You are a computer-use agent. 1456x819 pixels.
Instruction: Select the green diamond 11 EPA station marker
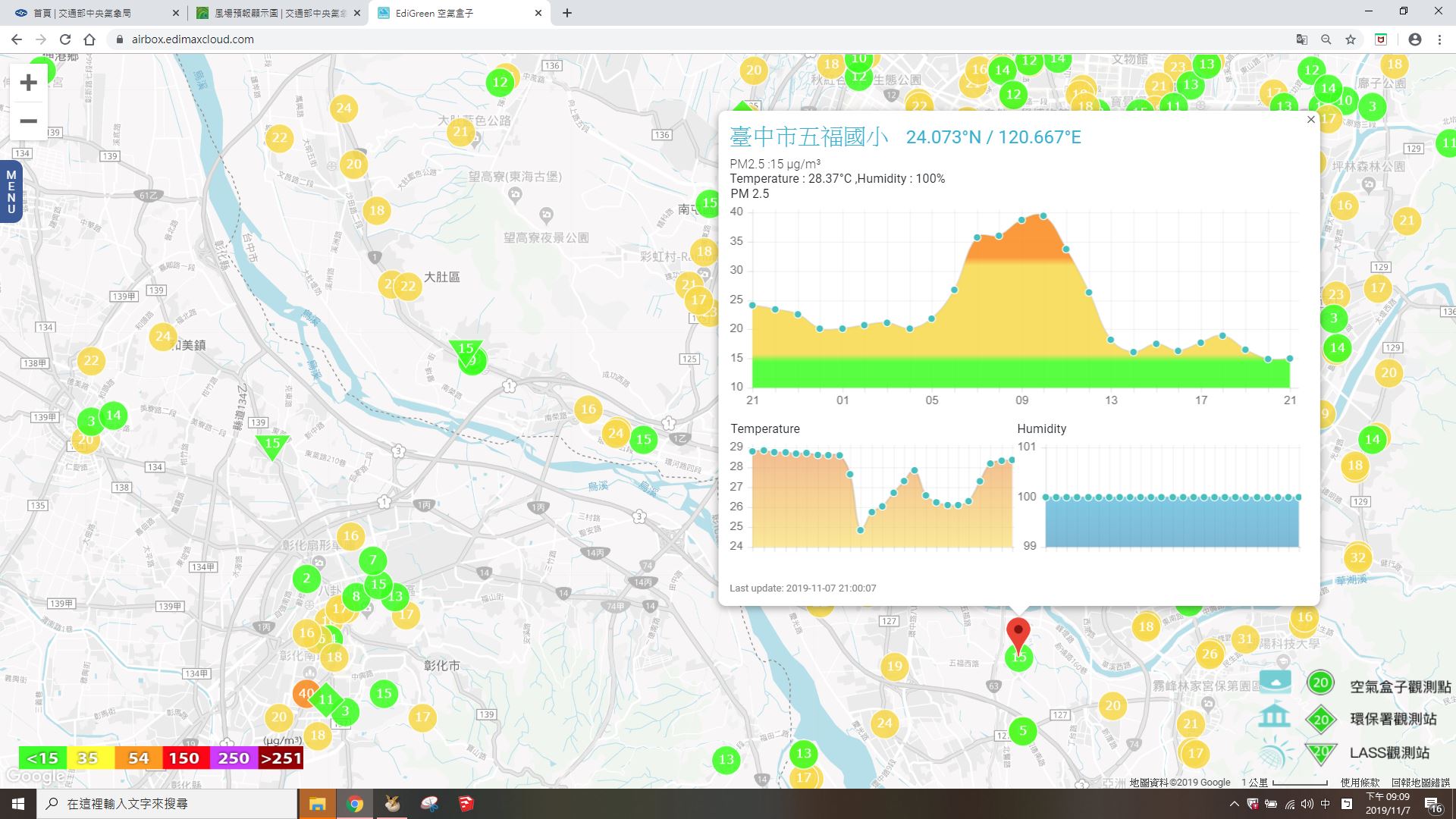(325, 699)
